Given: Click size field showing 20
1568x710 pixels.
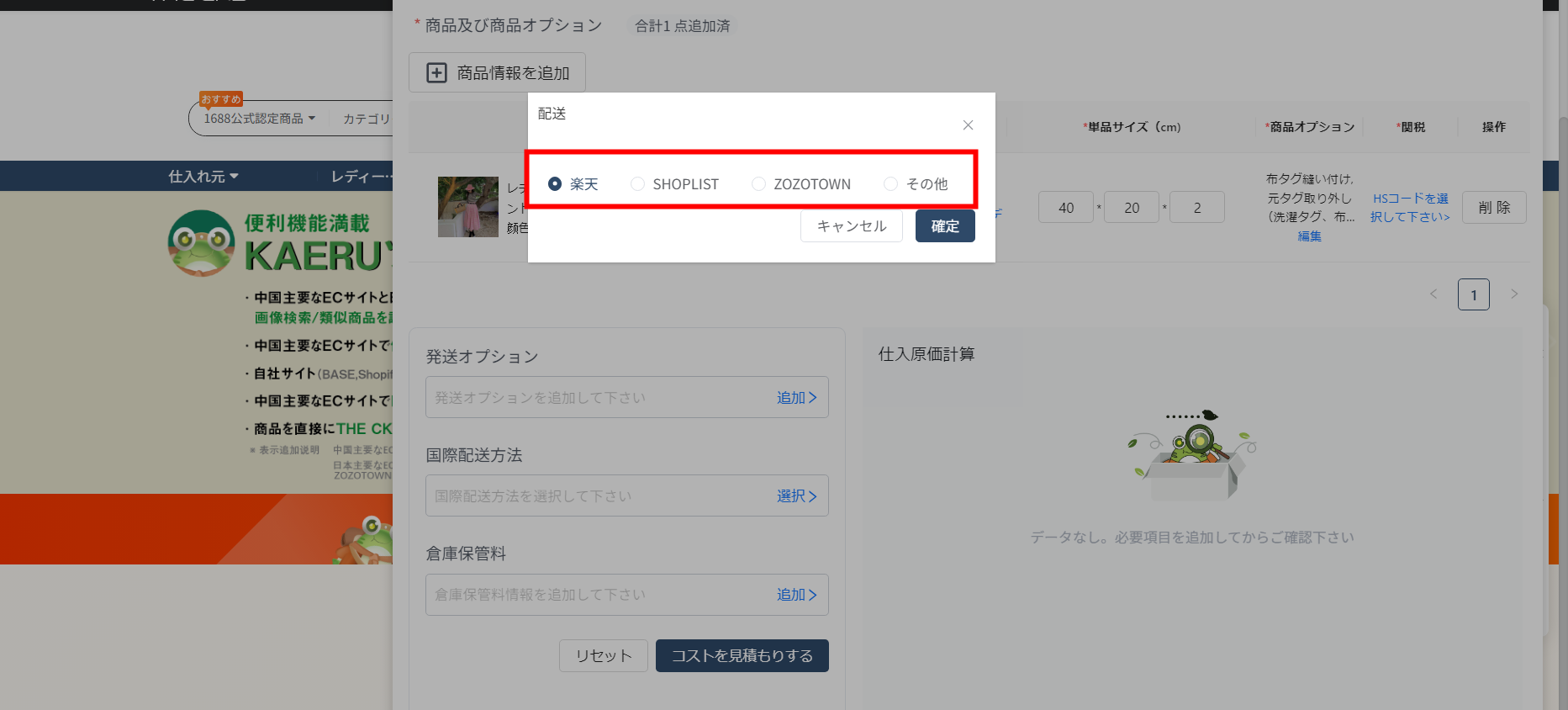Looking at the screenshot, I should tap(1132, 207).
